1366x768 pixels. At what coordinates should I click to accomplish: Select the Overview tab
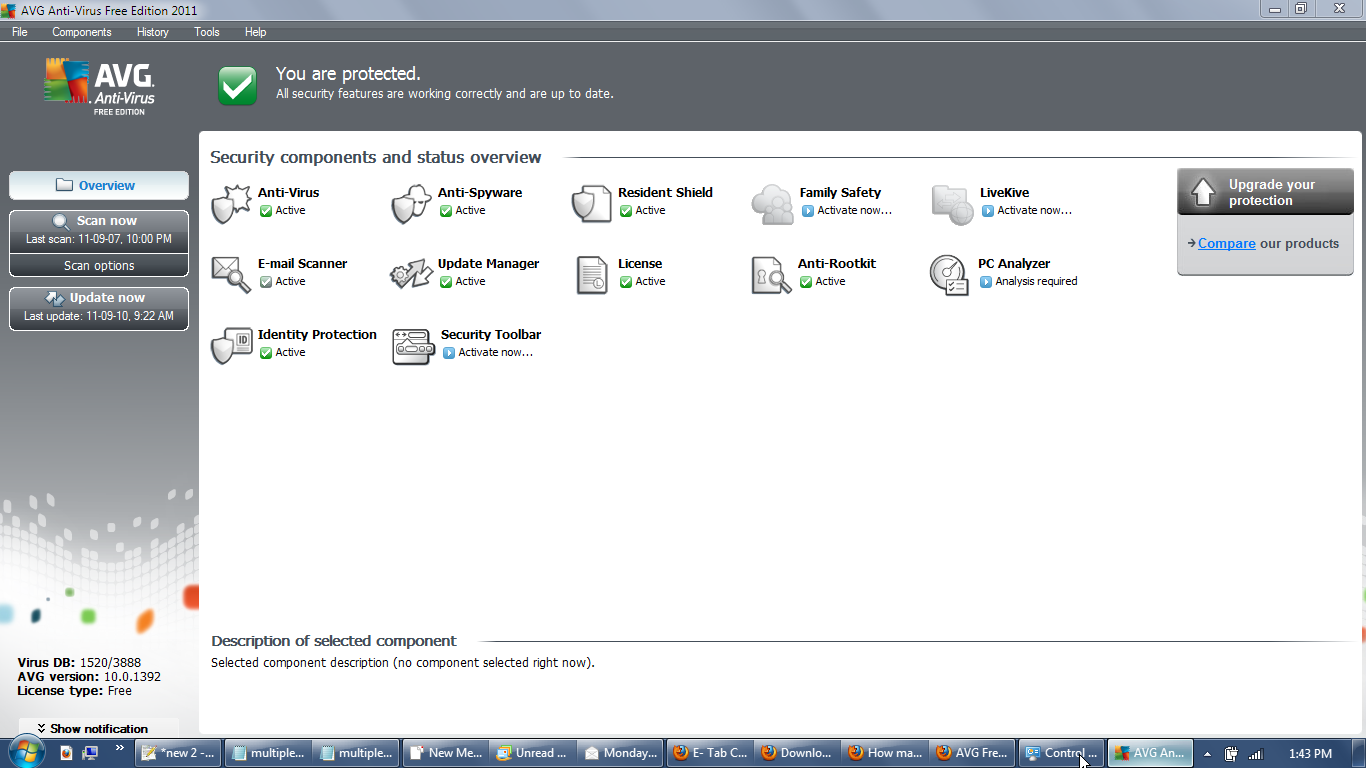click(x=99, y=185)
